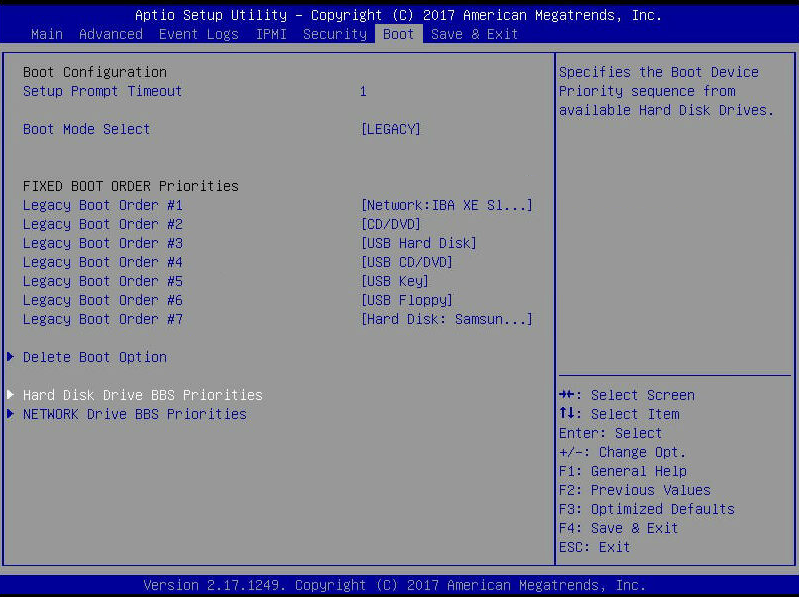This screenshot has width=799, height=597.
Task: Select Legacy Boot Order #5 label
Action: [103, 281]
